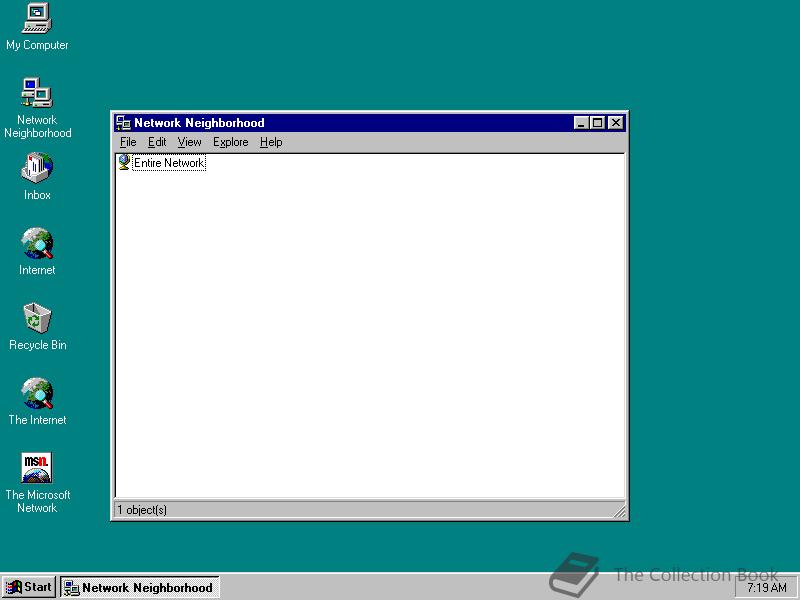
Task: Open the Explore menu
Action: point(231,142)
